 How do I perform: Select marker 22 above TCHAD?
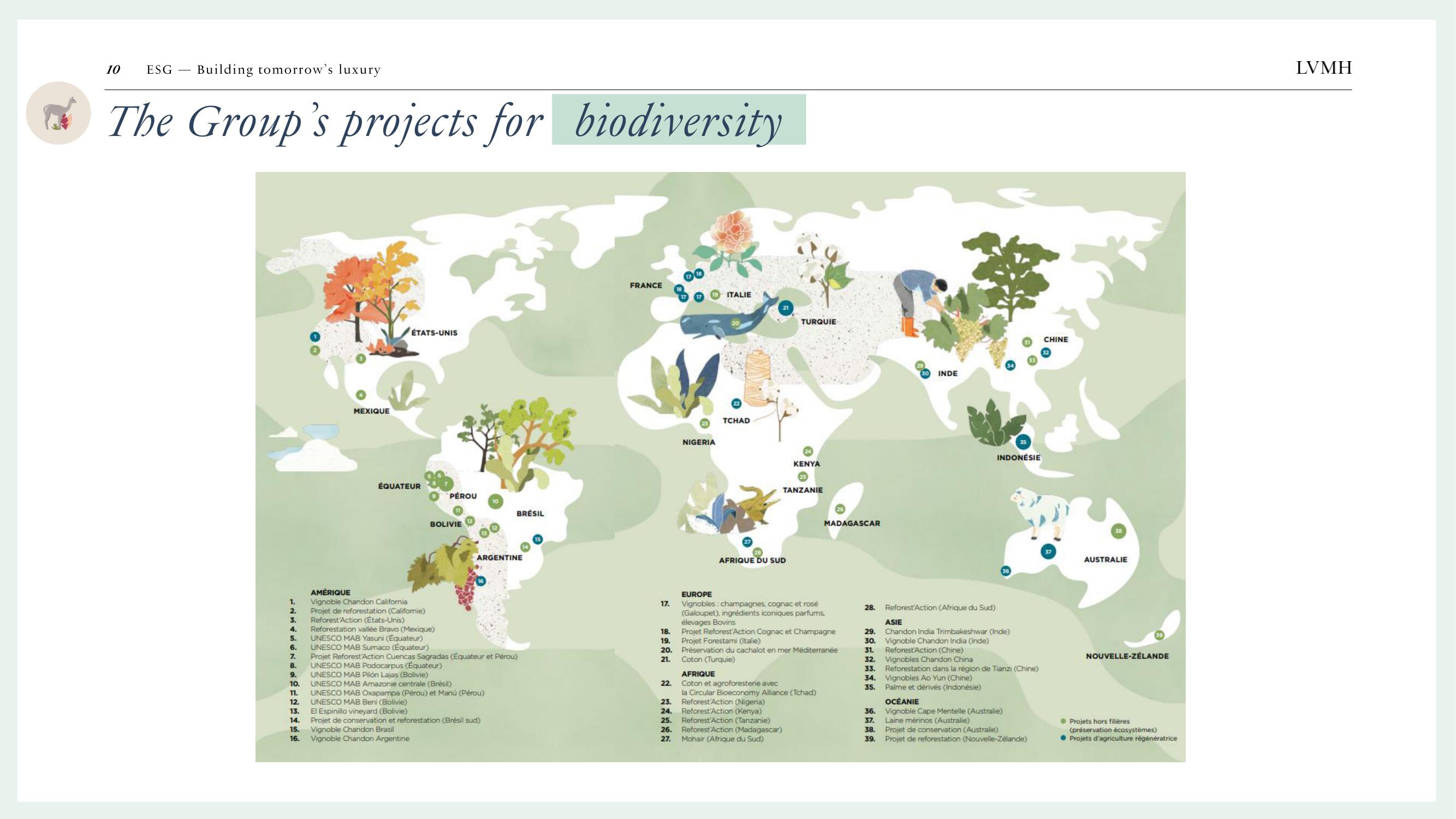tap(736, 403)
